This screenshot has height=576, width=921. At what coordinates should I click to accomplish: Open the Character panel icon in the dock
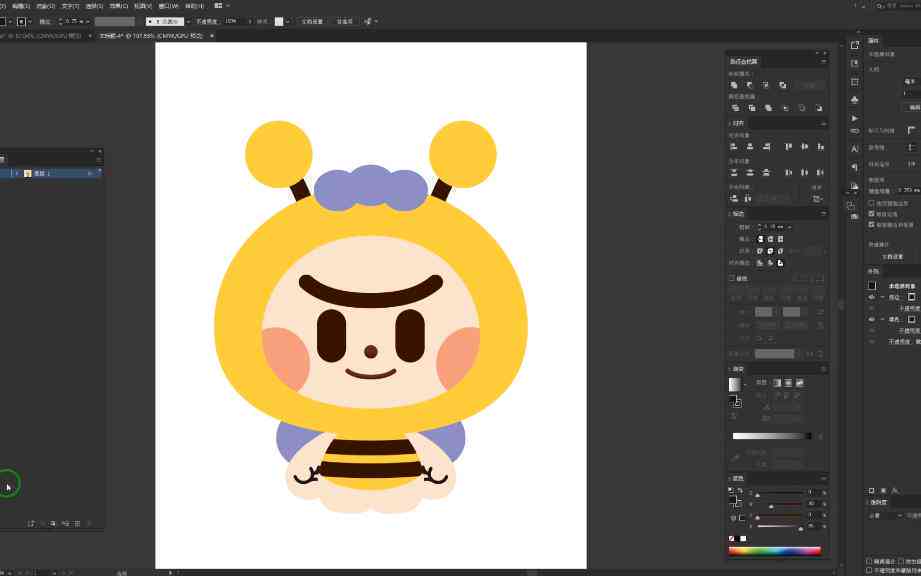tap(855, 149)
